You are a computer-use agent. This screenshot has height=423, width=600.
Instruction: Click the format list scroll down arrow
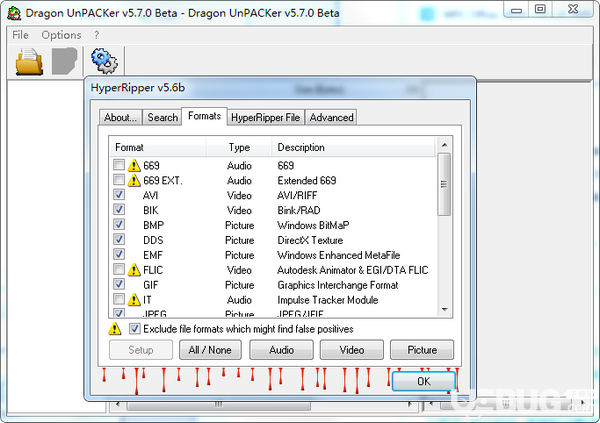point(444,309)
